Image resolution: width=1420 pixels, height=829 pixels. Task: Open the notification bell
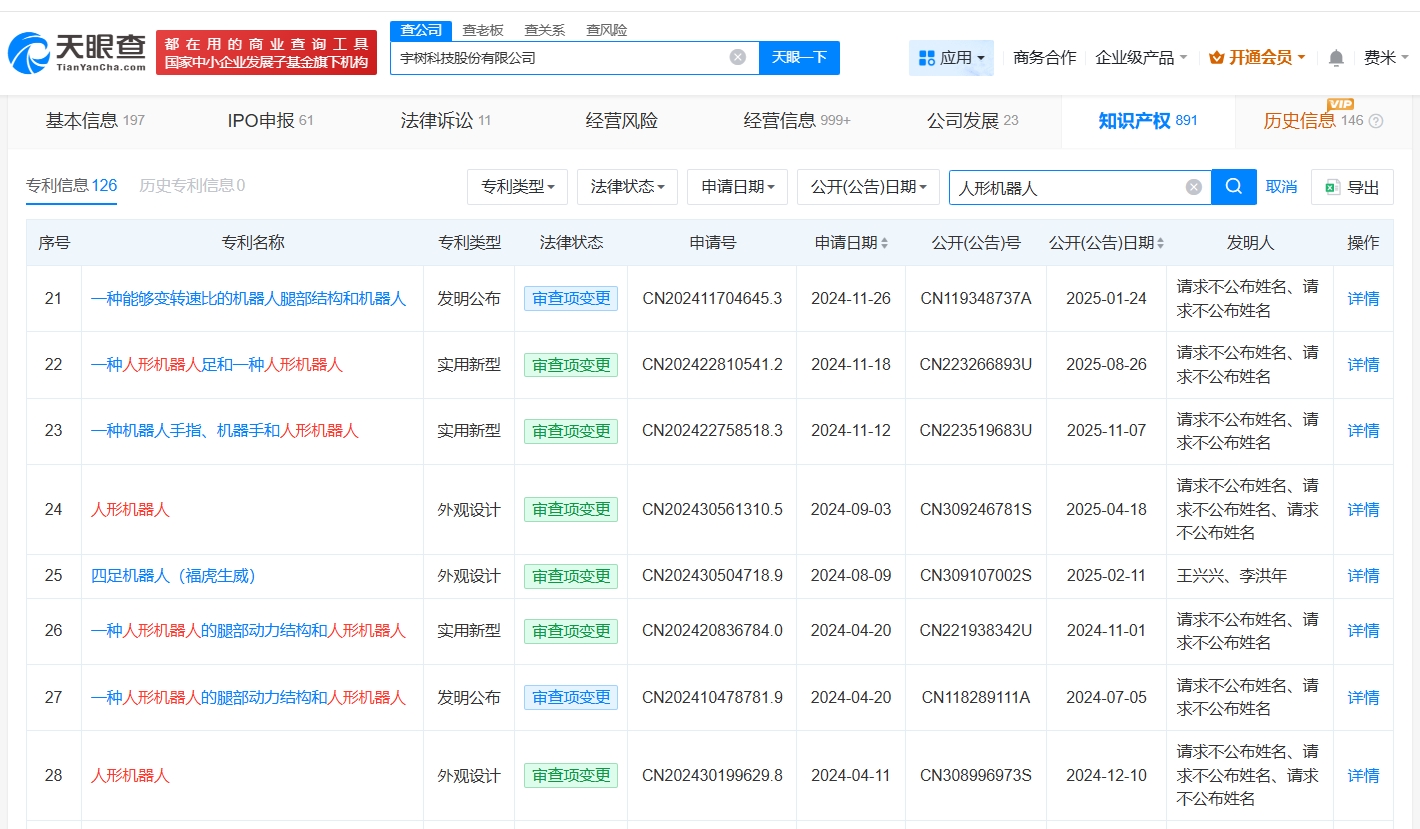tap(1336, 58)
